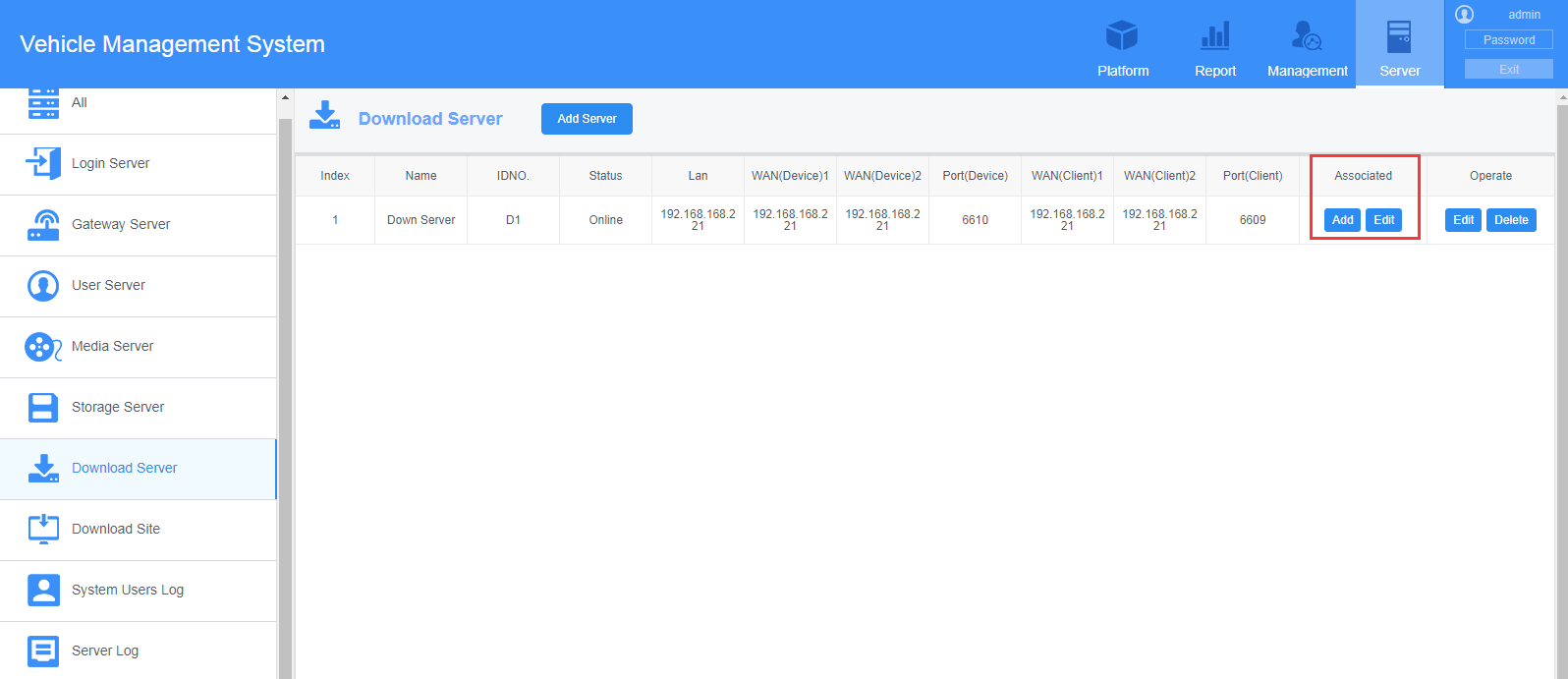Click the WAN(Device)1 column header
The width and height of the screenshot is (1568, 679).
(x=790, y=176)
